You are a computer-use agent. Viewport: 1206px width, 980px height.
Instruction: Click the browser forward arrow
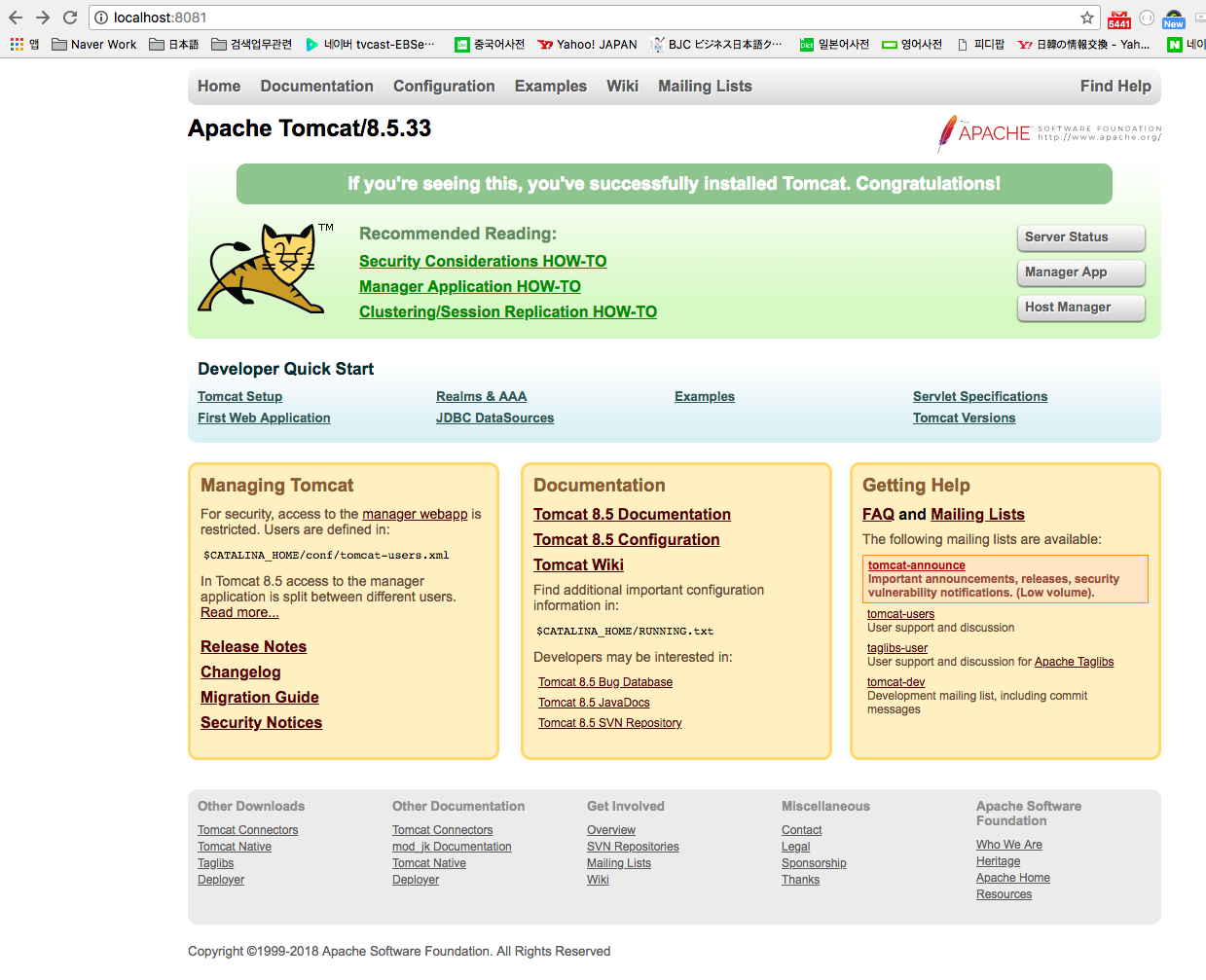coord(43,18)
